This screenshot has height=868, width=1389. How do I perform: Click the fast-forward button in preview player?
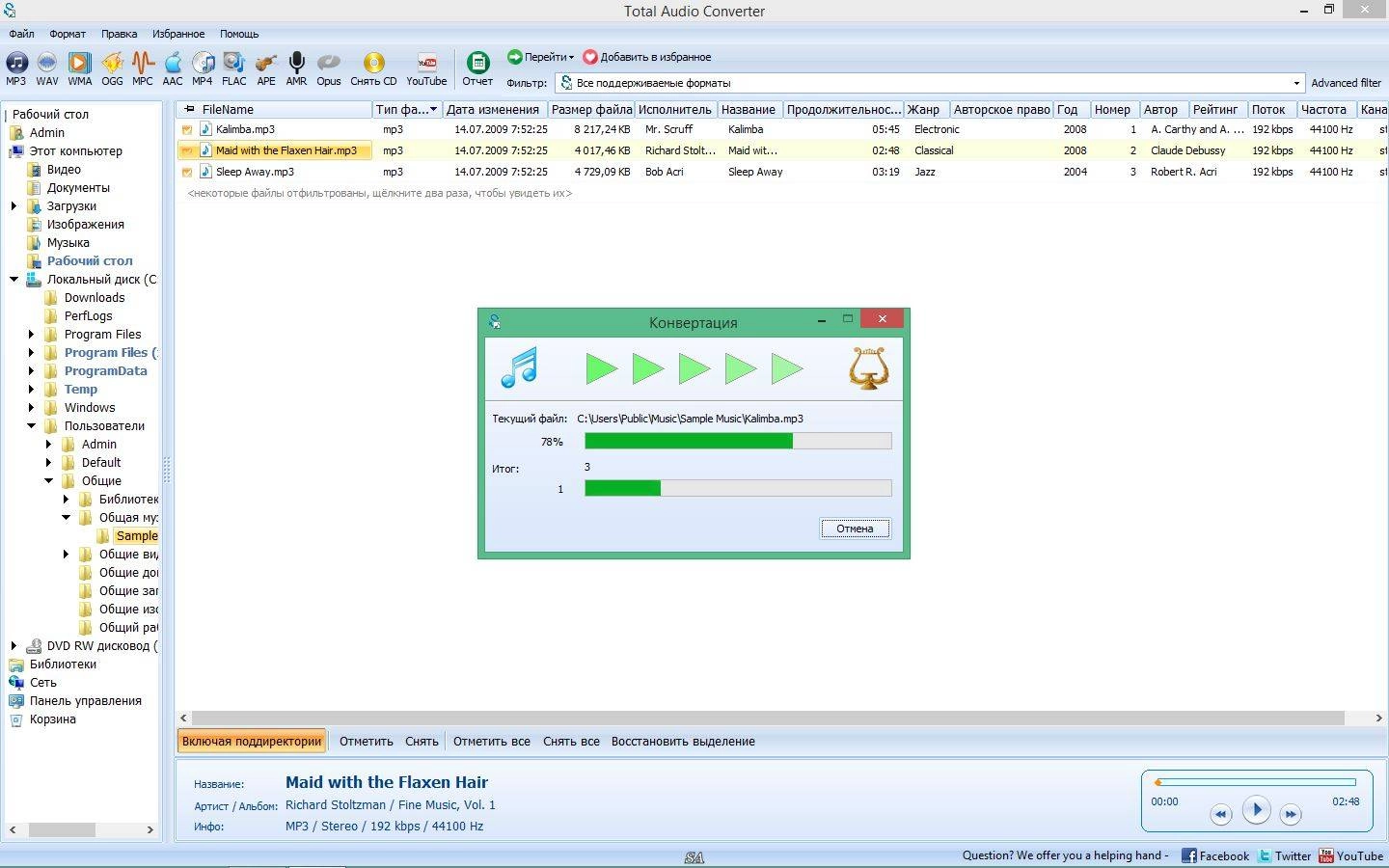point(1291,814)
